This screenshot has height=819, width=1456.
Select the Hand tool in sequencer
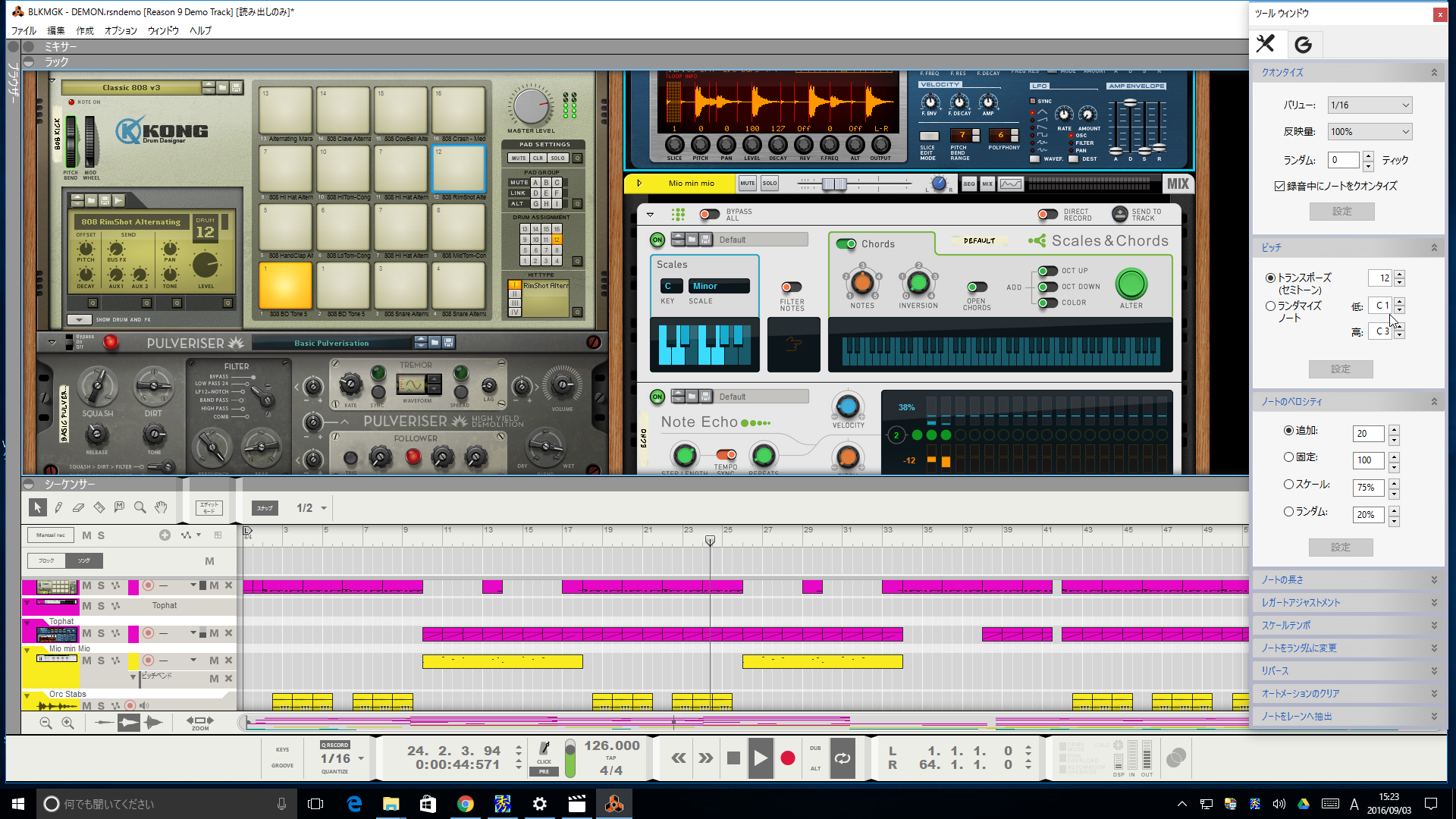tap(161, 507)
